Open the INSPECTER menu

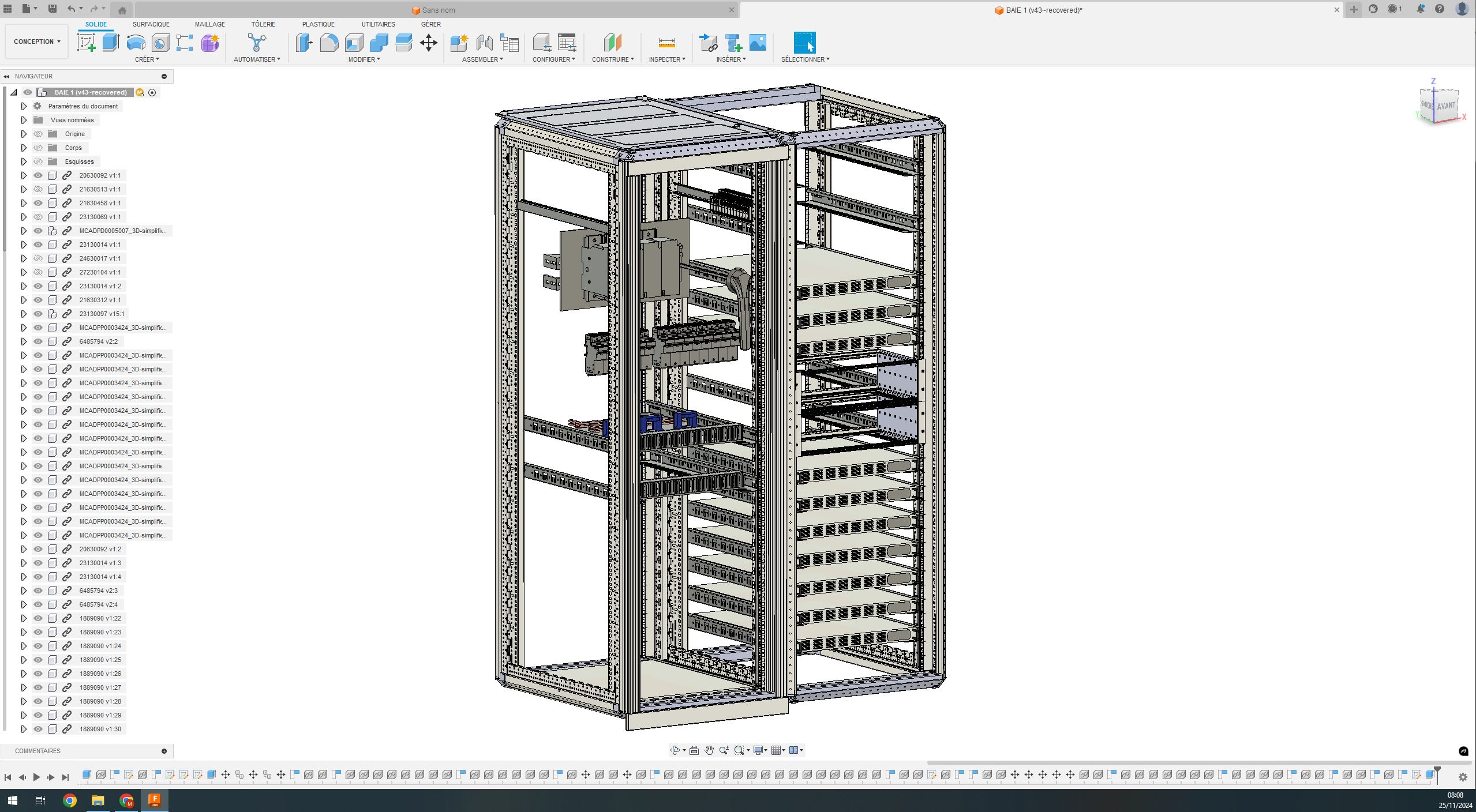tap(666, 59)
